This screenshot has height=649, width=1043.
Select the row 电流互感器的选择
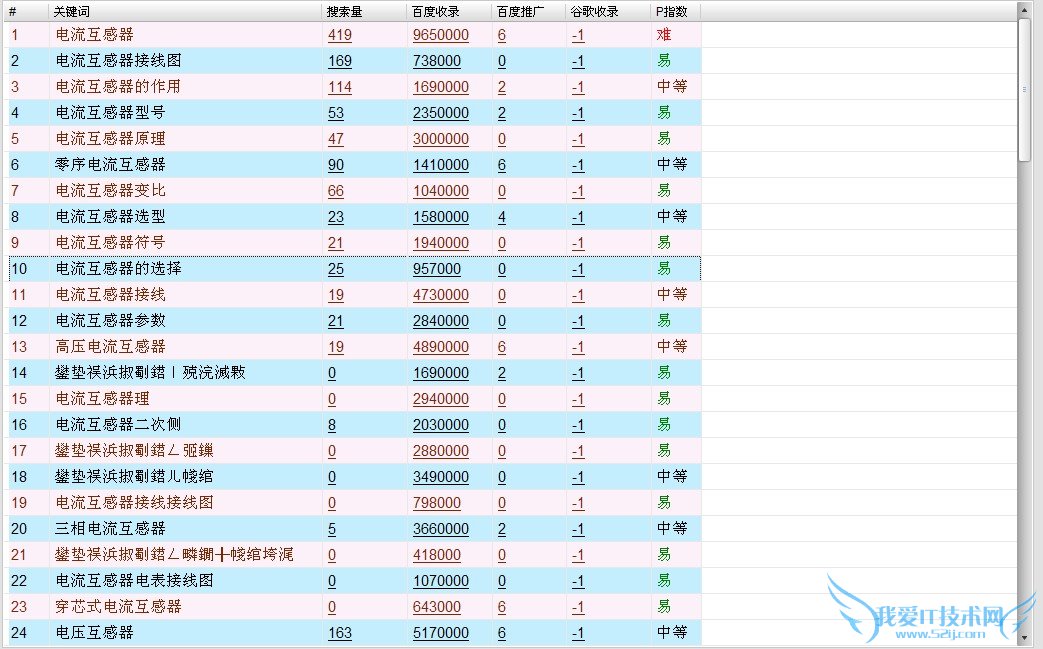(118, 269)
